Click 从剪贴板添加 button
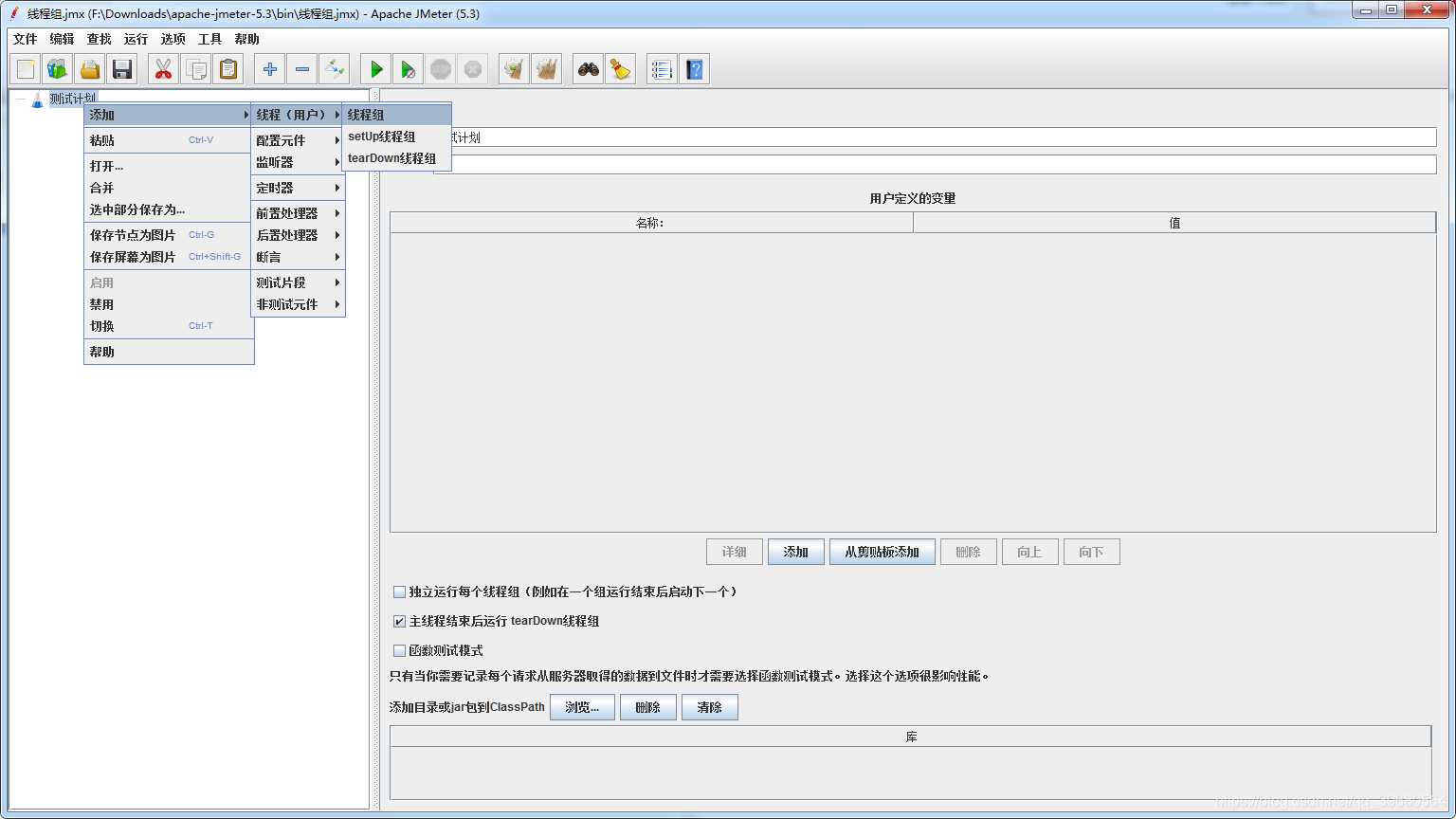 (x=883, y=552)
